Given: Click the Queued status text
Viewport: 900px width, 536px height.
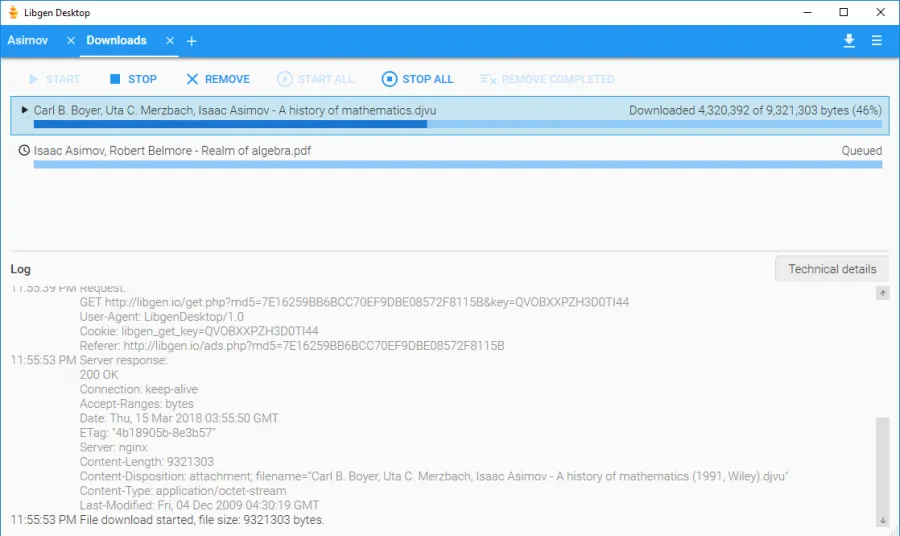Looking at the screenshot, I should click(862, 150).
